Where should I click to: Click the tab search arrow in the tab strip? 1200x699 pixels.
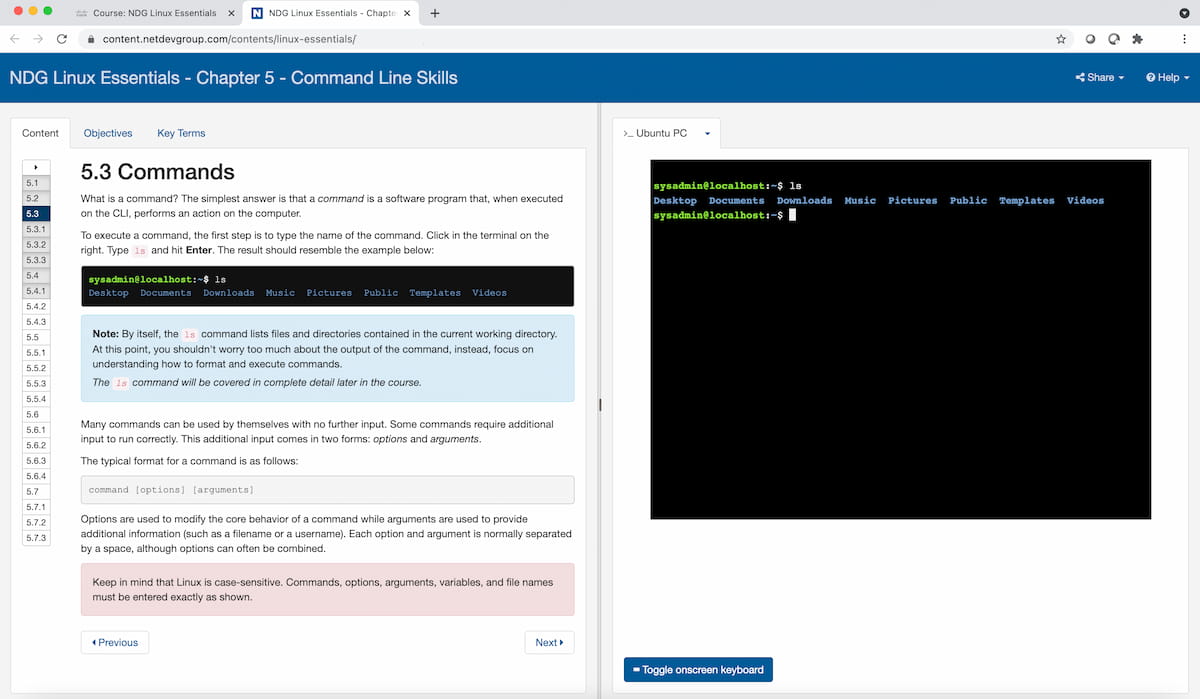[1185, 13]
